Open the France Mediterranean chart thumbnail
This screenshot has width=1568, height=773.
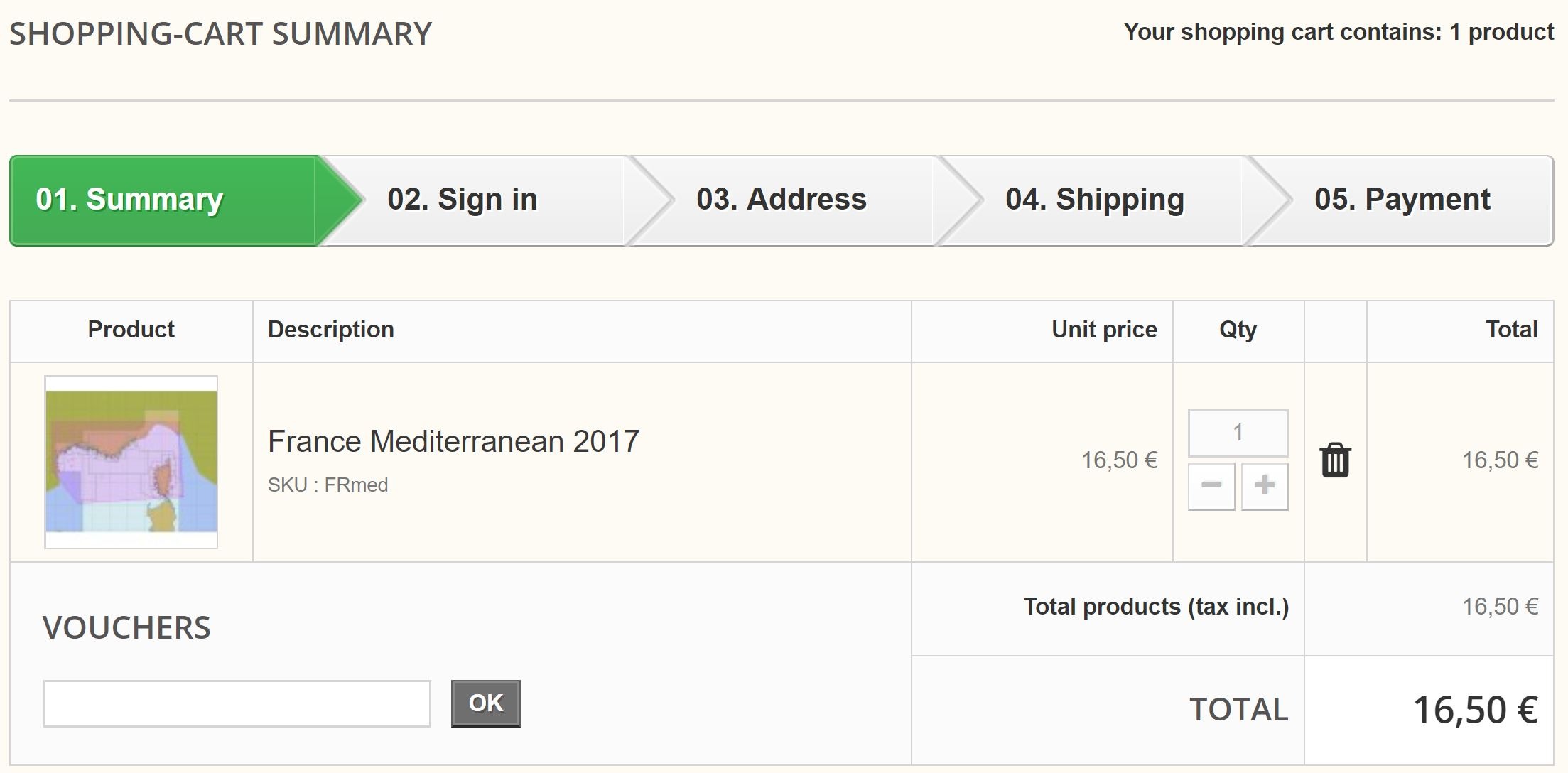131,462
